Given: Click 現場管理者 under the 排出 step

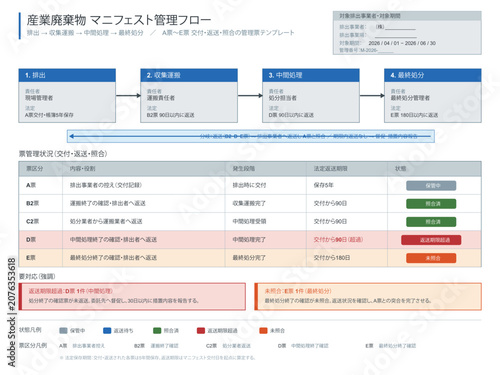Looking at the screenshot, I should click(x=39, y=98).
